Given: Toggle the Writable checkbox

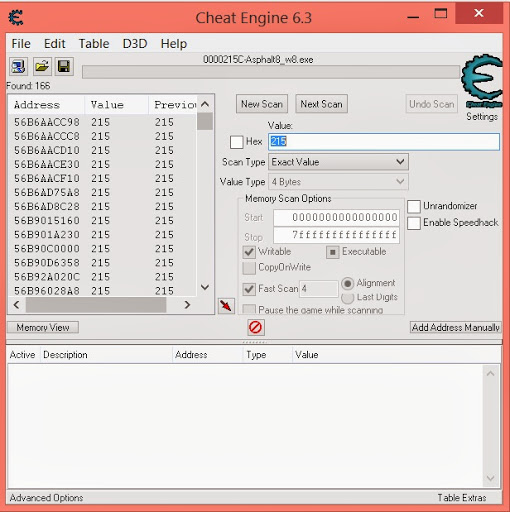Looking at the screenshot, I should [x=249, y=252].
